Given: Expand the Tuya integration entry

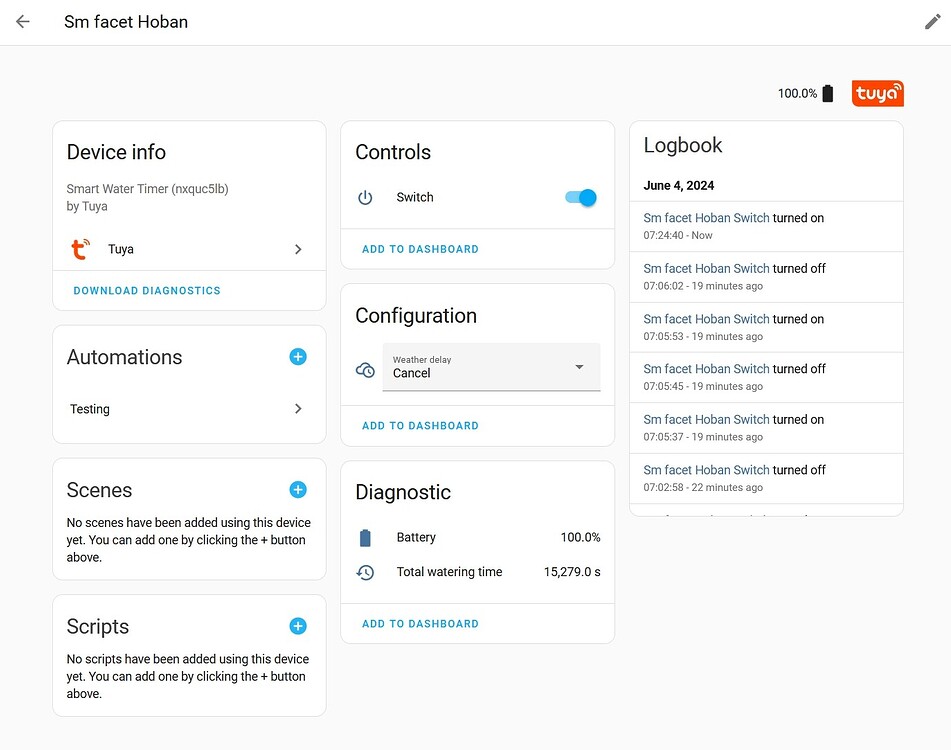Looking at the screenshot, I should (x=297, y=249).
